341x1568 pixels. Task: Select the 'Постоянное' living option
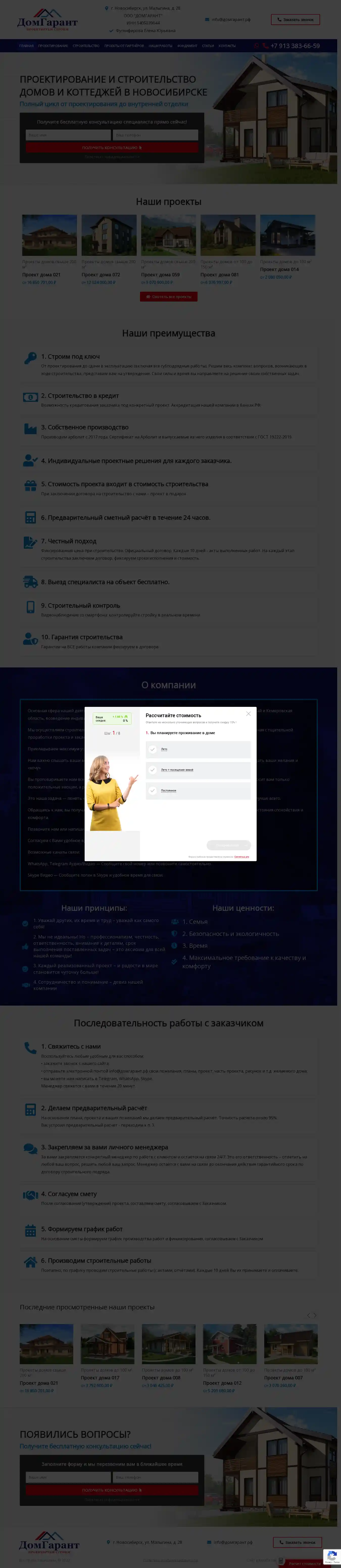coord(153,791)
